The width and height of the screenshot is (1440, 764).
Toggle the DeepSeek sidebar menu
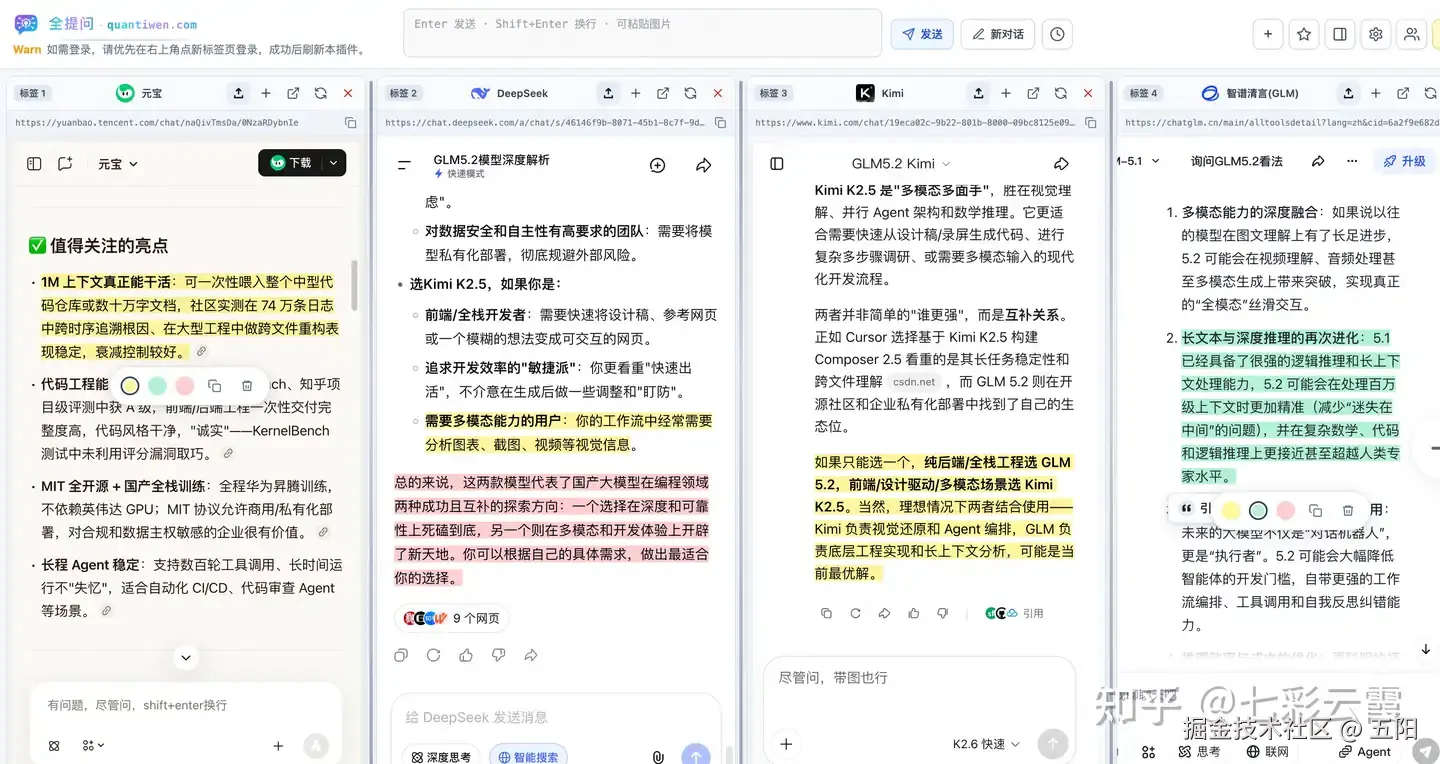404,165
